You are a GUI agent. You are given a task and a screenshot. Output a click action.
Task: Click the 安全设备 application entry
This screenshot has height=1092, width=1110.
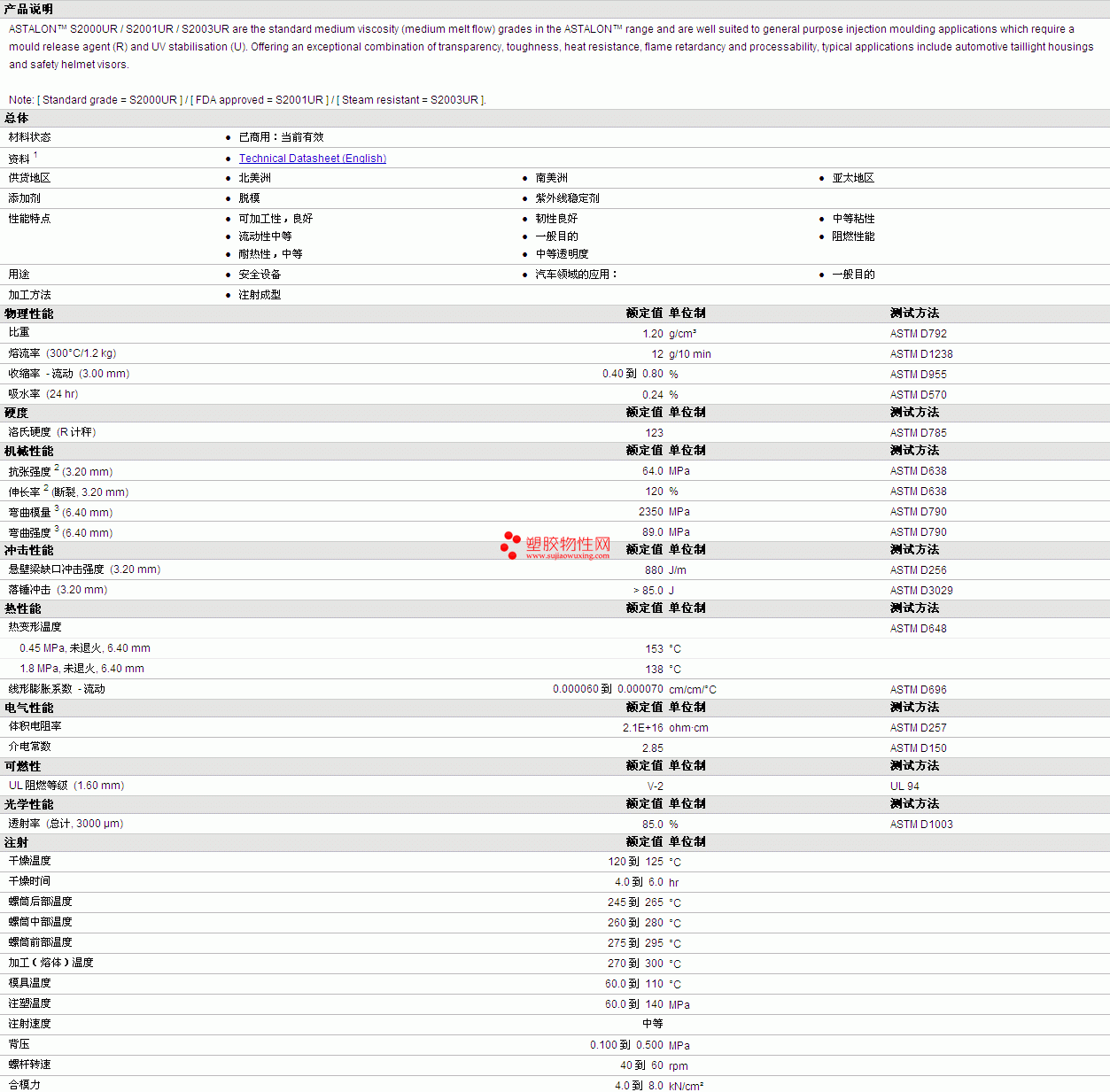[260, 275]
